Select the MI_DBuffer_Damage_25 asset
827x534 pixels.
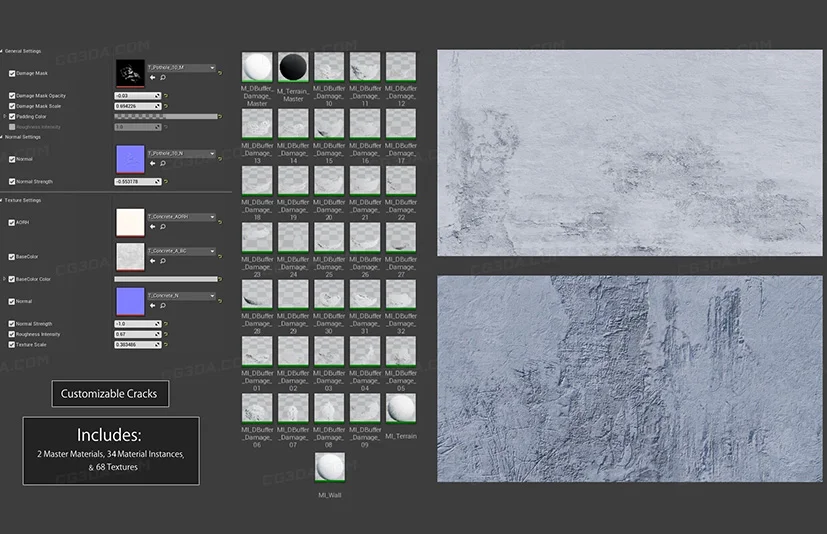coord(329,237)
